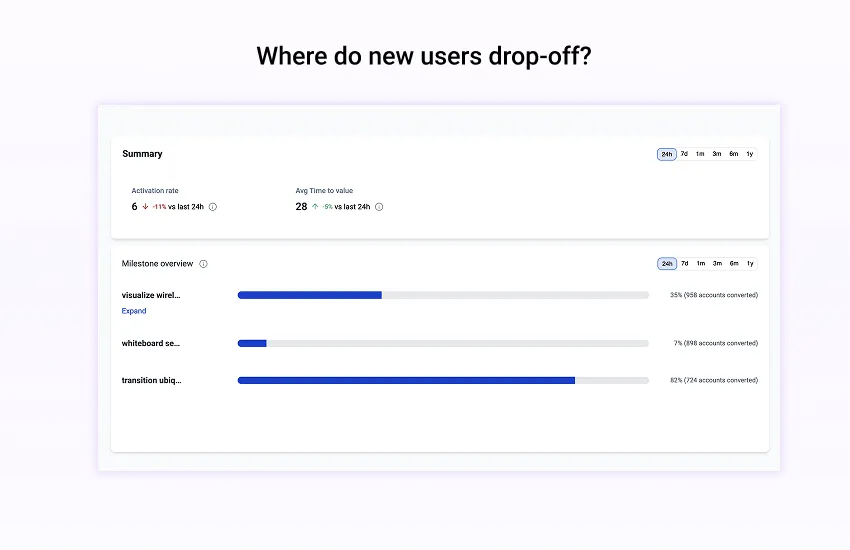This screenshot has width=850, height=550.
Task: Choose 6m range in Milestone overview
Action: (x=734, y=263)
